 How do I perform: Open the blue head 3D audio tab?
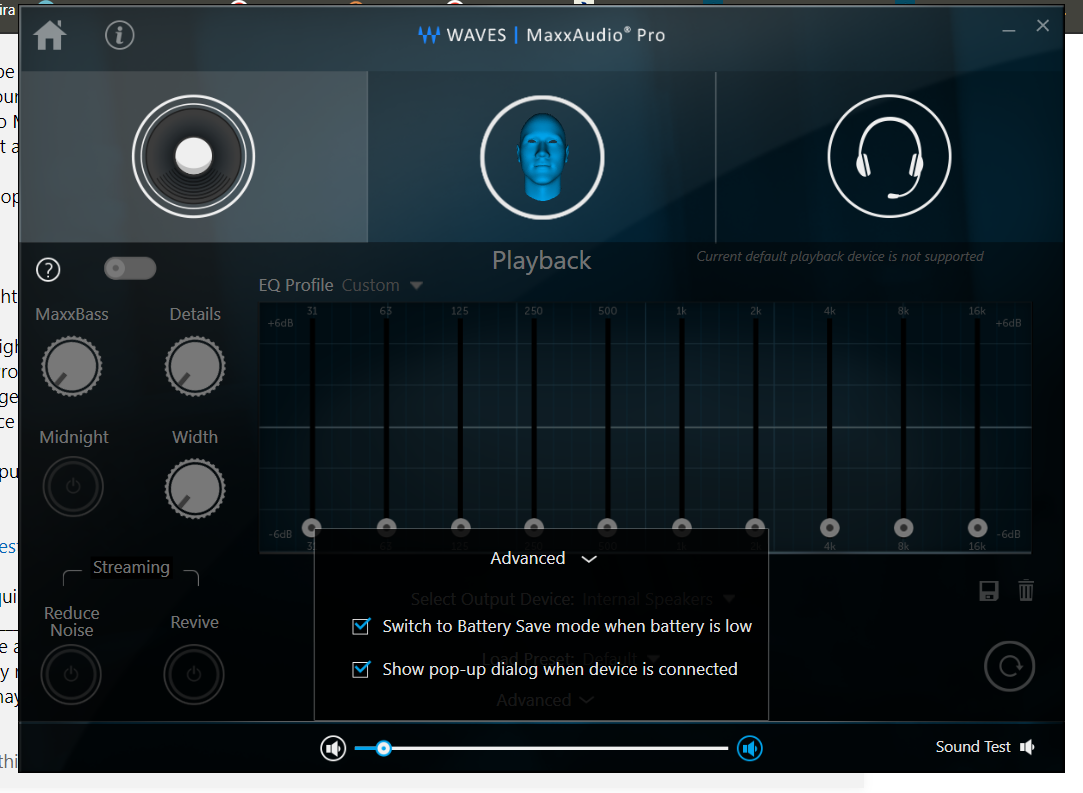point(542,157)
